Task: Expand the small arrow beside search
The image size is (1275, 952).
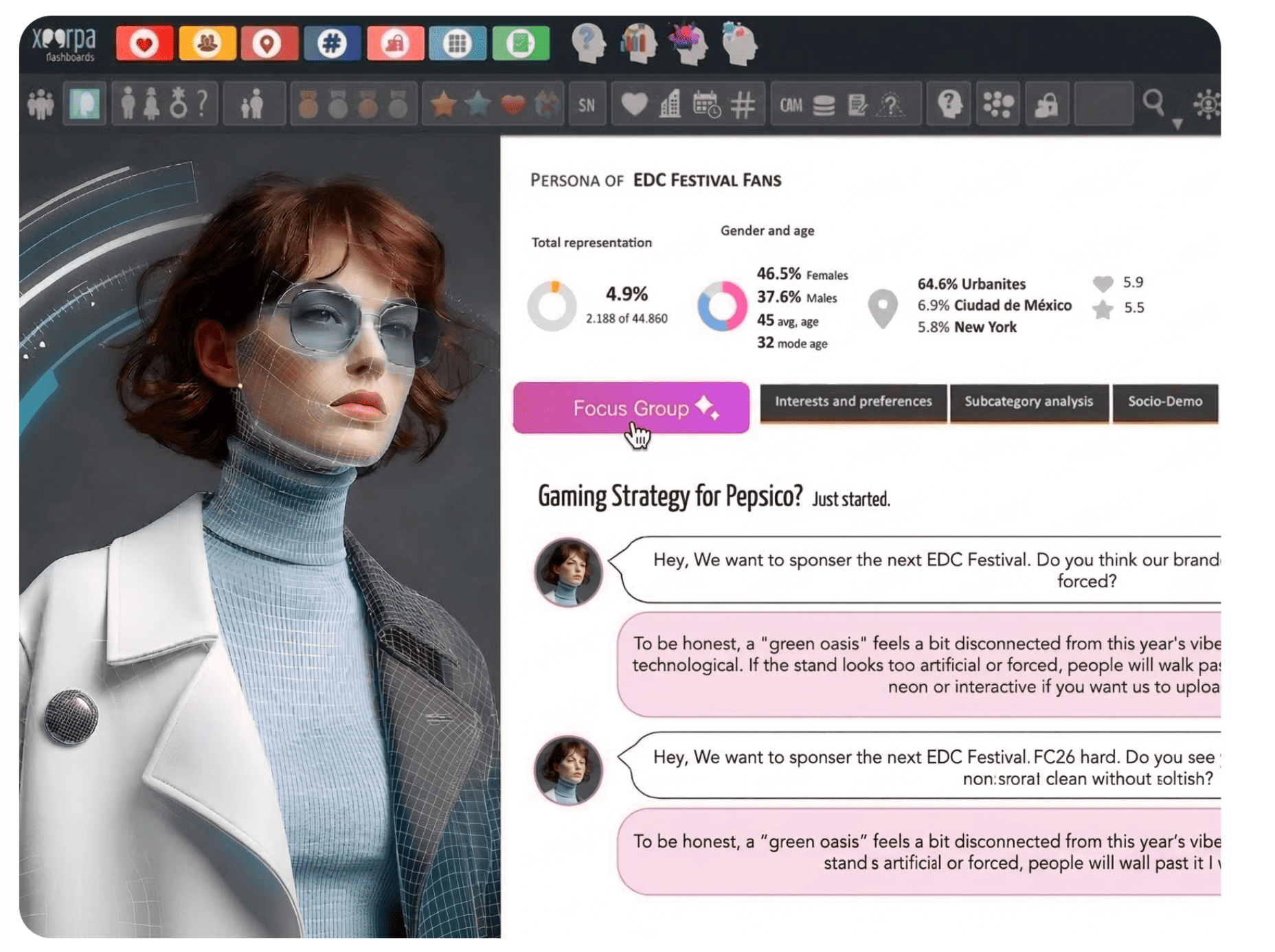Action: click(1177, 124)
